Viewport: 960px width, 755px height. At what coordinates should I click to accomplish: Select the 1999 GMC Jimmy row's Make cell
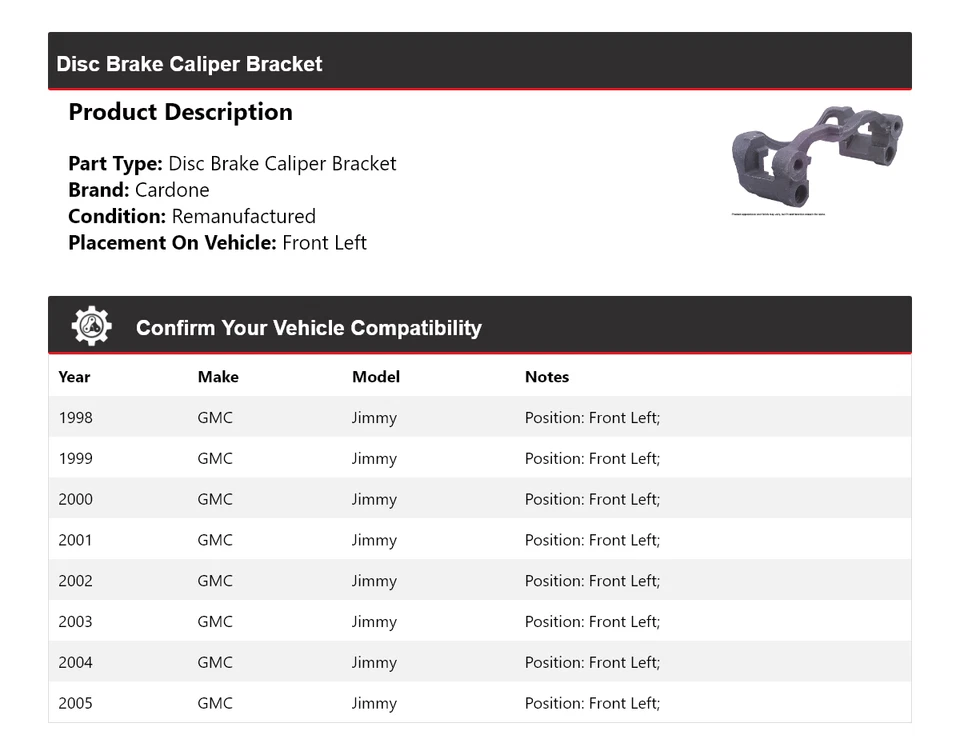(x=215, y=458)
